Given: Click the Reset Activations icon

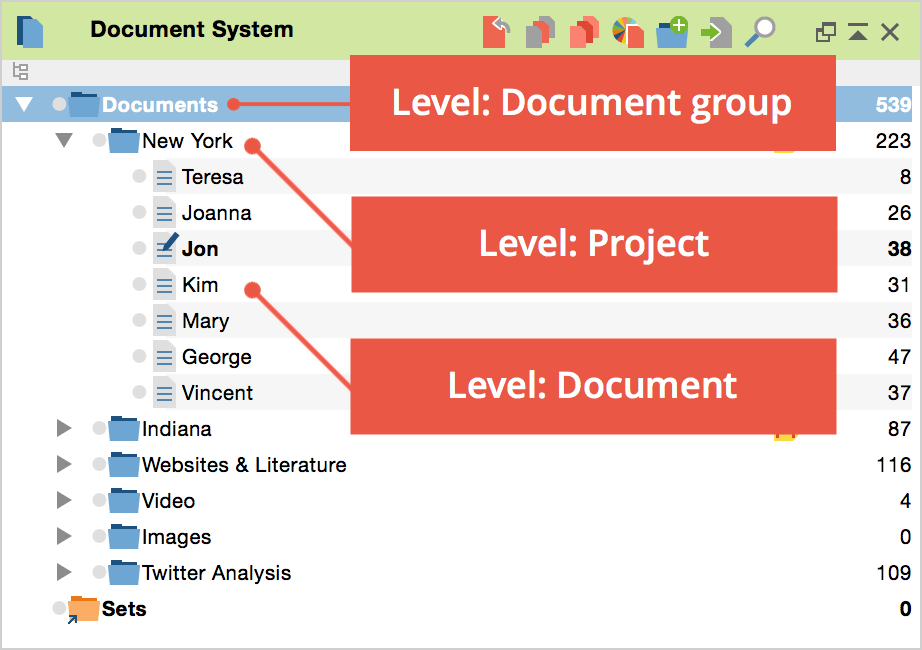Looking at the screenshot, I should point(496,32).
